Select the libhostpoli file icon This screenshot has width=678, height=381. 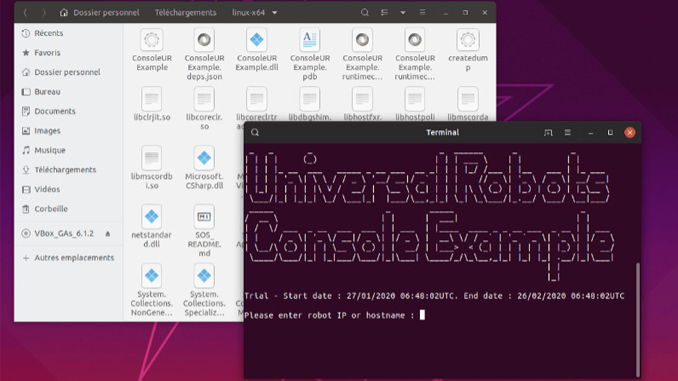pos(415,99)
